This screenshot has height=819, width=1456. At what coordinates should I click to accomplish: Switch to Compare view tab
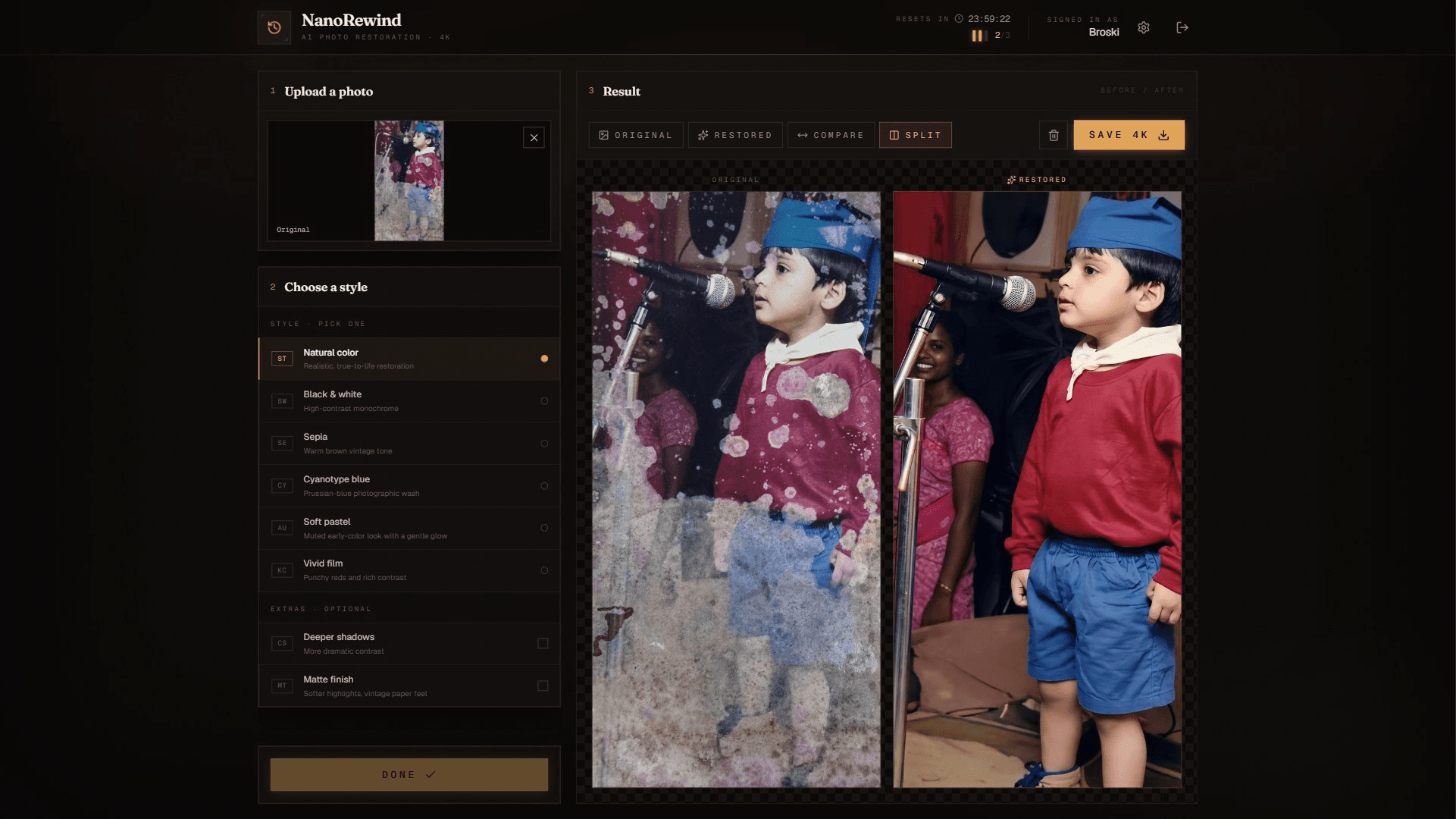[x=831, y=135]
